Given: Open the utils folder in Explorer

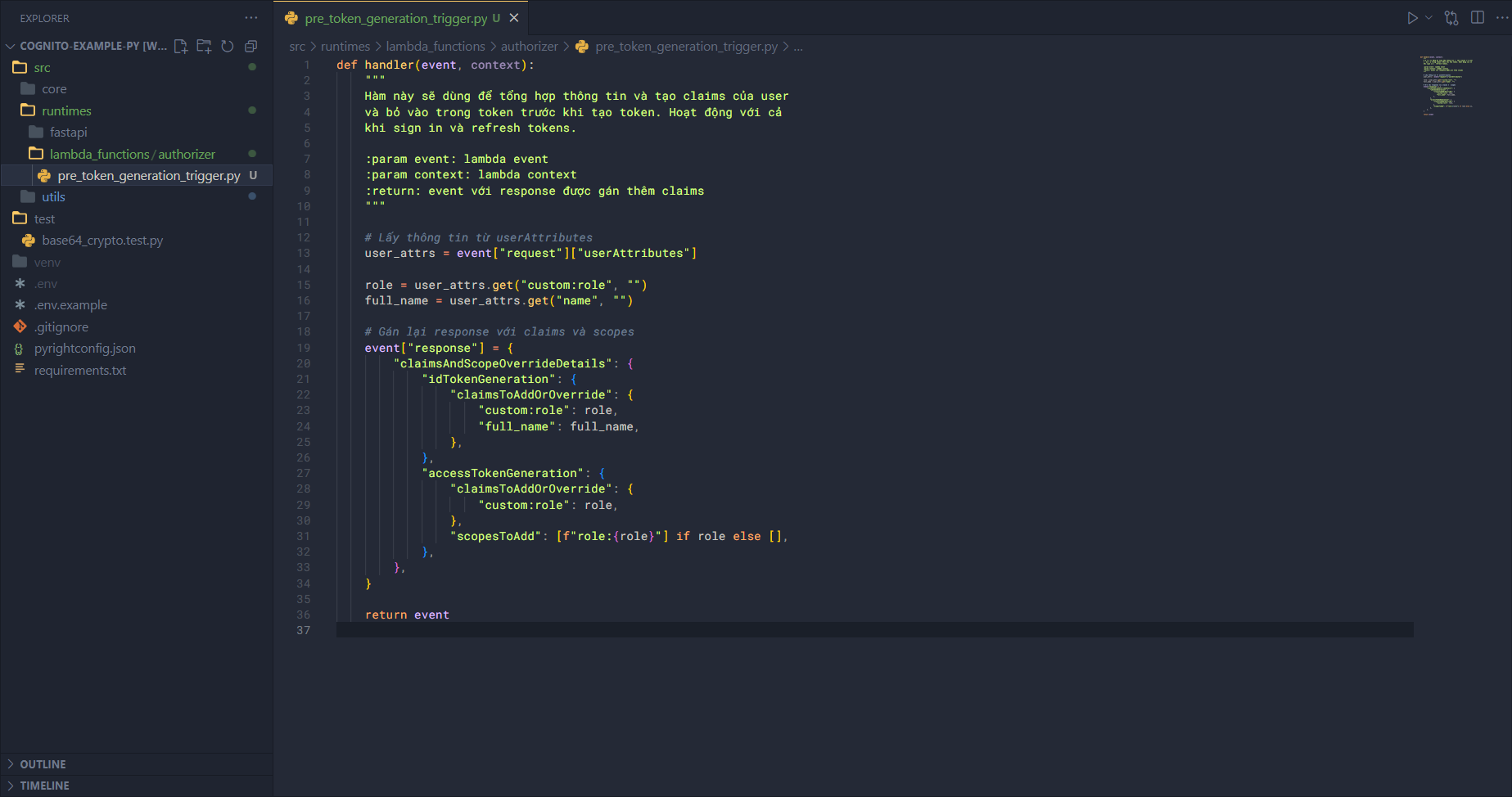Looking at the screenshot, I should click(53, 197).
